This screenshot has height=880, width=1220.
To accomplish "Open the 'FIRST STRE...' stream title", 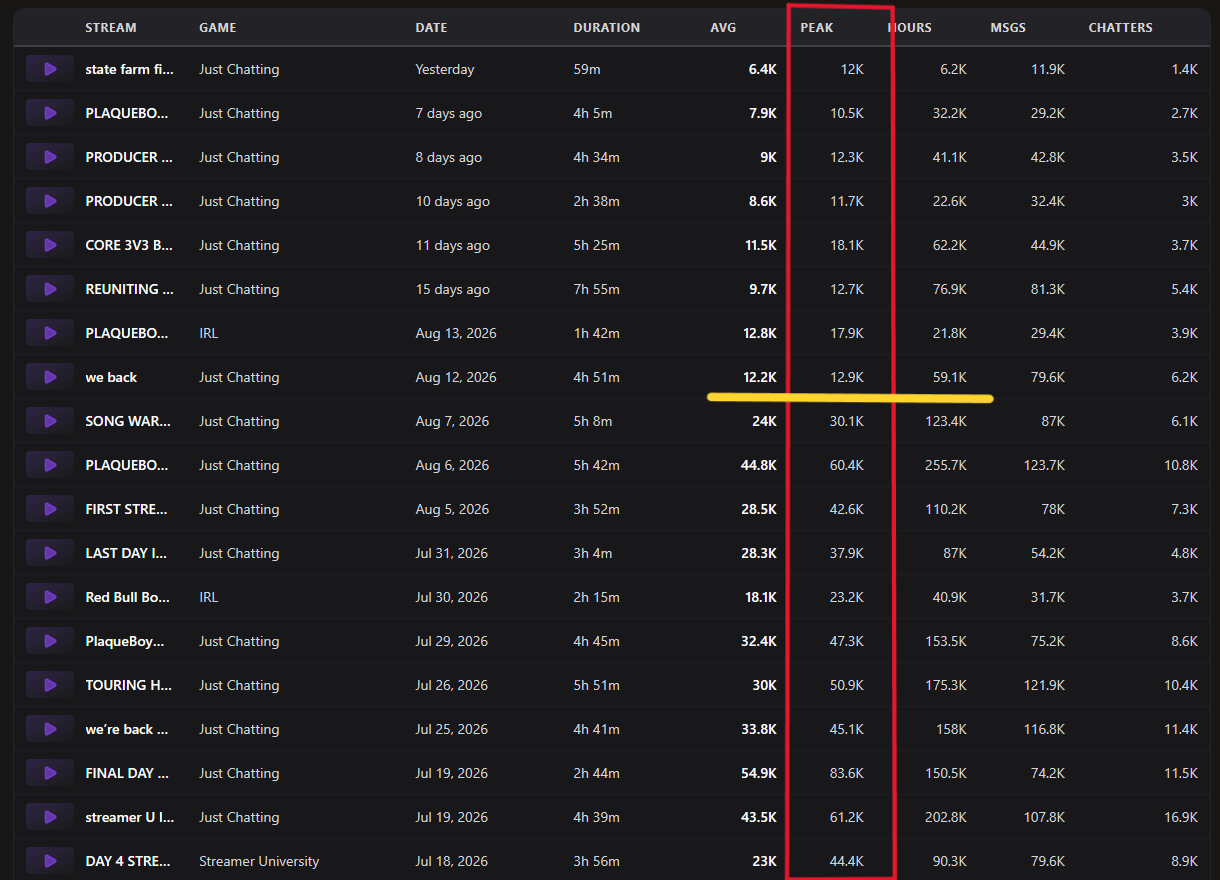I will 127,509.
